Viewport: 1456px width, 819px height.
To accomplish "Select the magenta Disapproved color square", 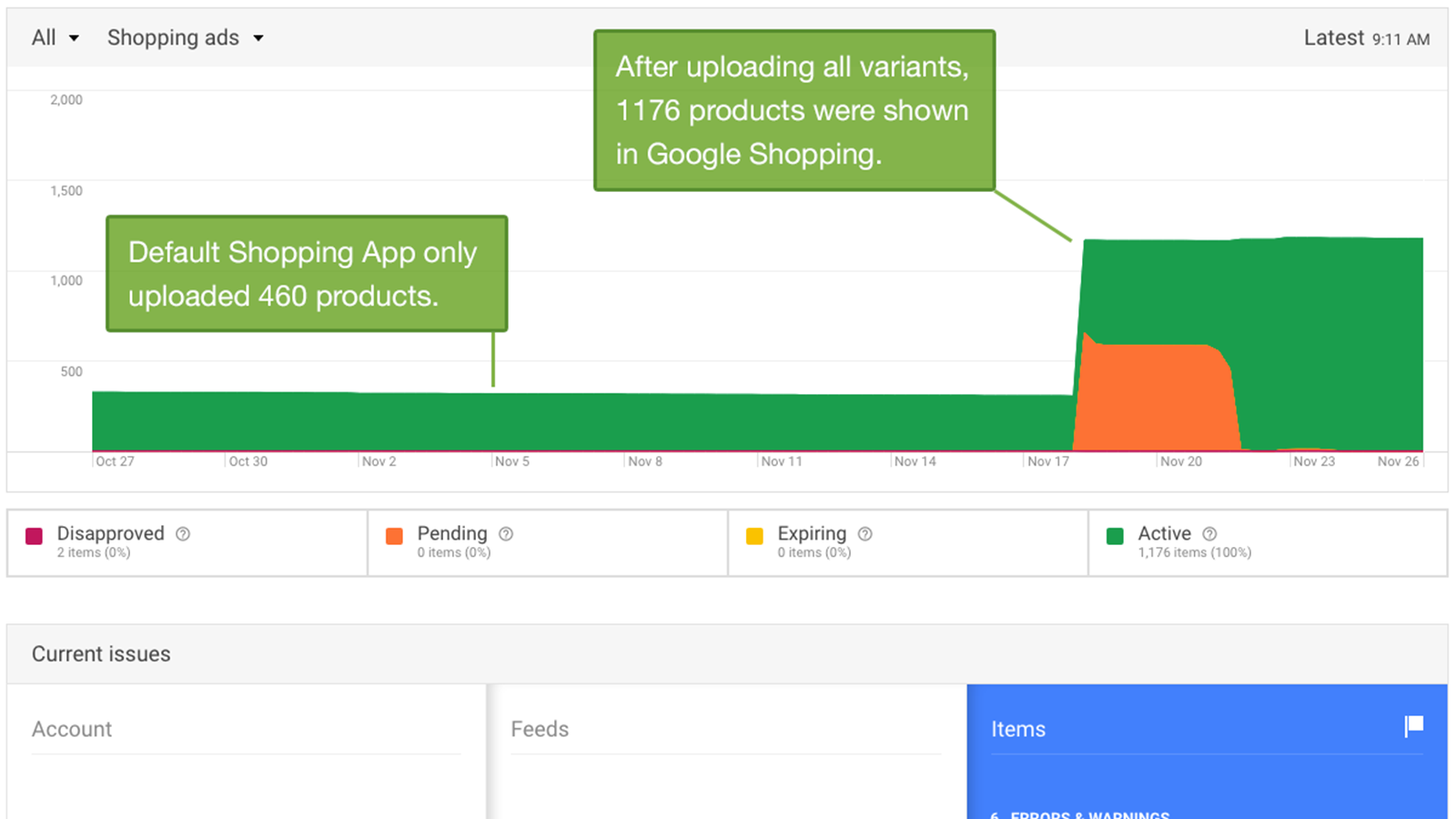I will [35, 536].
